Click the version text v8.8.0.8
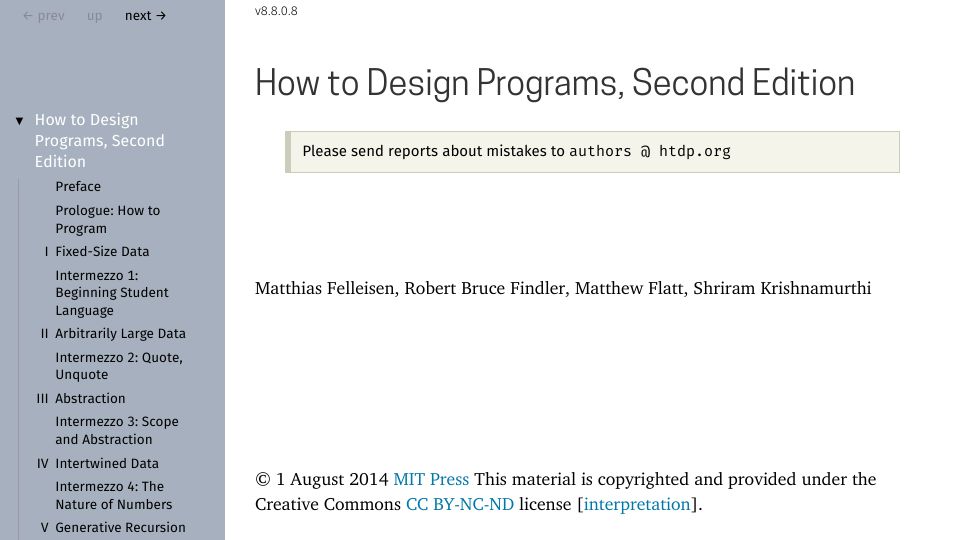This screenshot has height=540, width=960. (276, 11)
